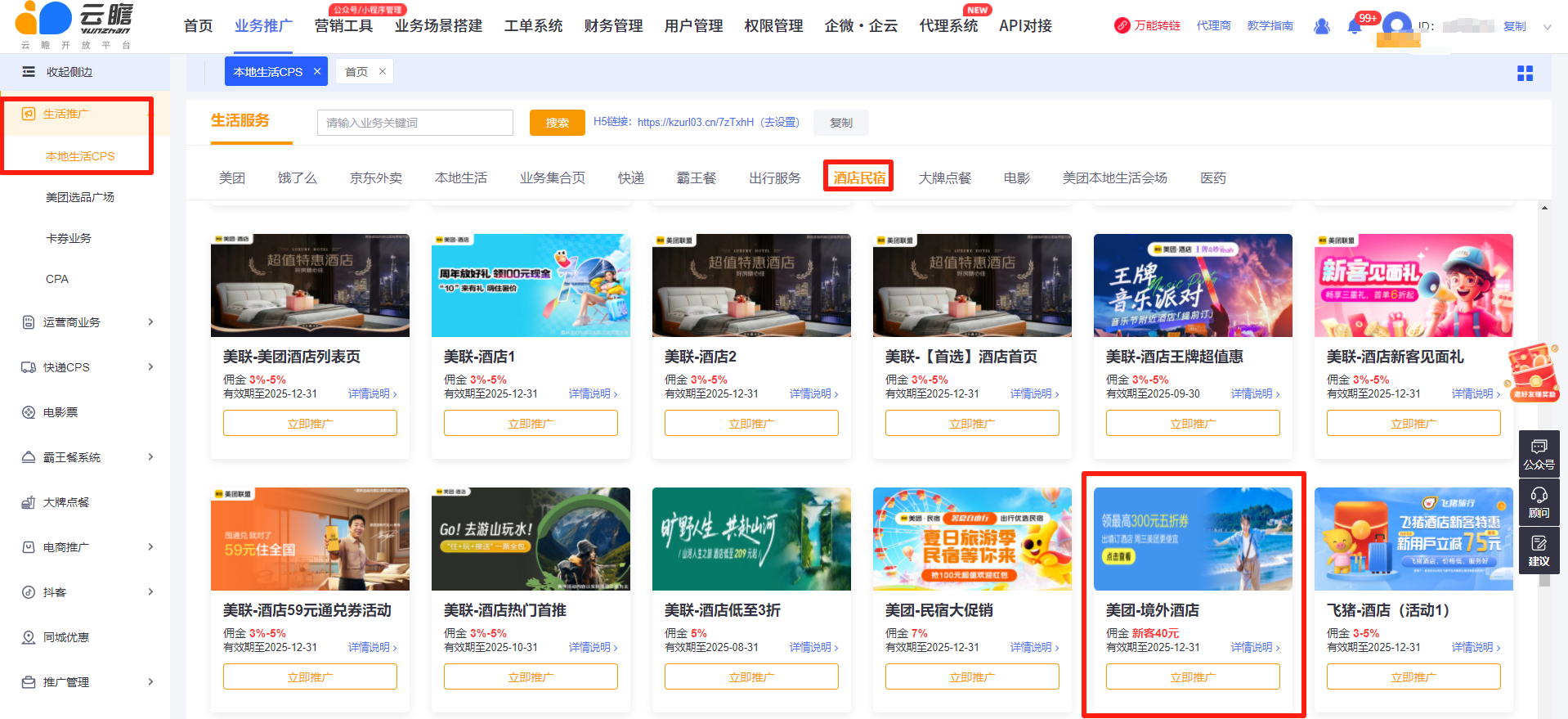Image resolution: width=1568 pixels, height=719 pixels.
Task: Open the 公众号 floating widget
Action: pos(1539,455)
